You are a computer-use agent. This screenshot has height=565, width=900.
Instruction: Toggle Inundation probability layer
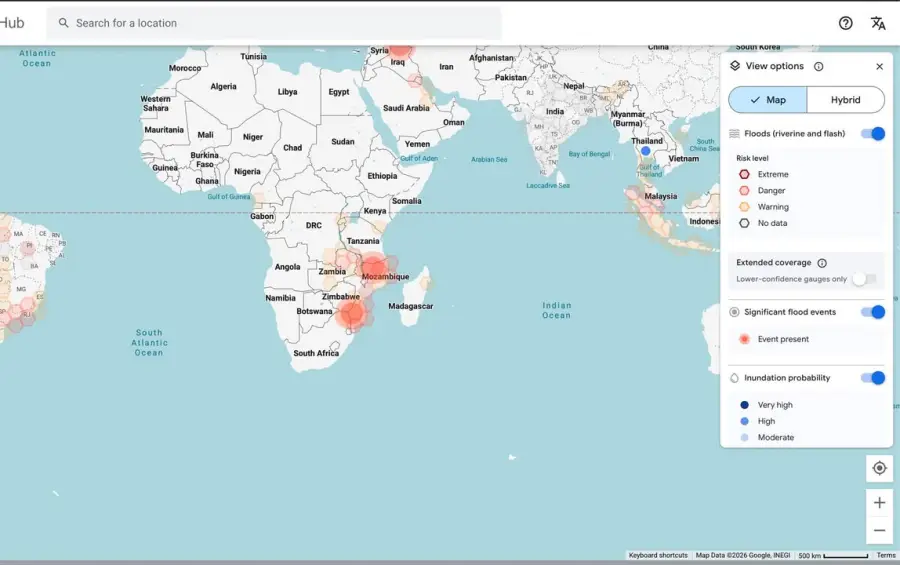coord(872,378)
